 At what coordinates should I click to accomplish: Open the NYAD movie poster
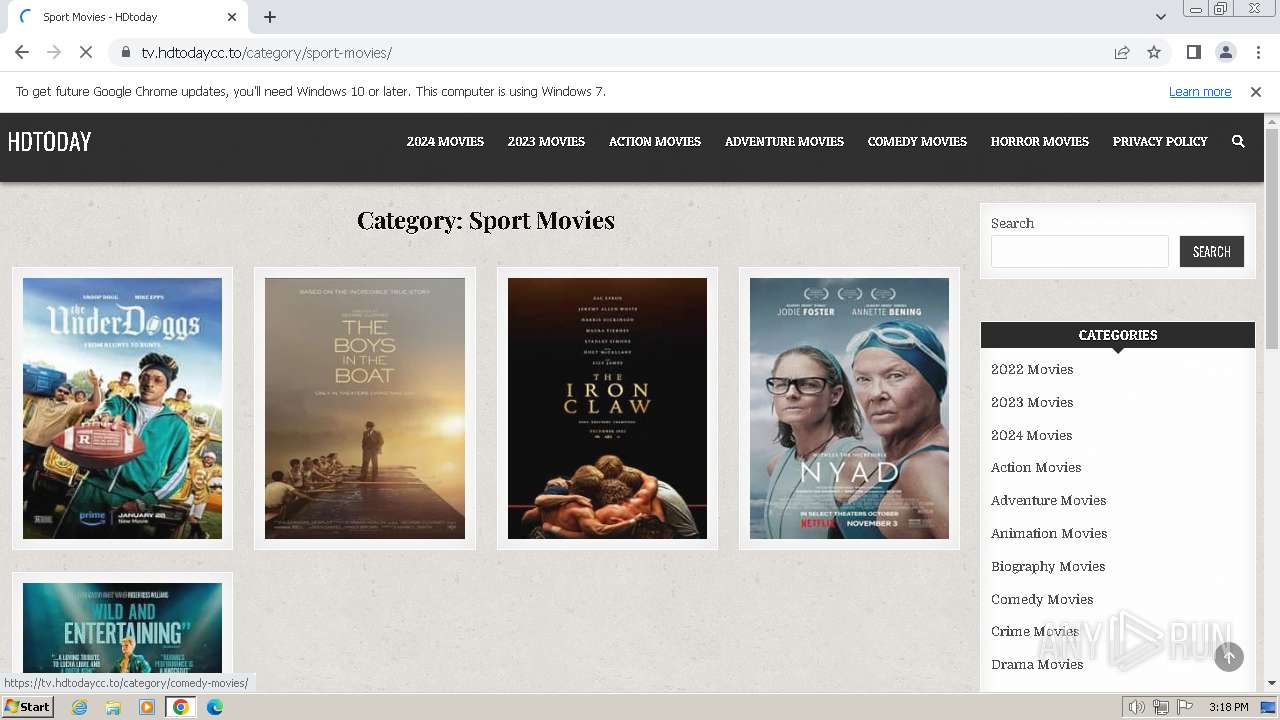click(x=849, y=408)
